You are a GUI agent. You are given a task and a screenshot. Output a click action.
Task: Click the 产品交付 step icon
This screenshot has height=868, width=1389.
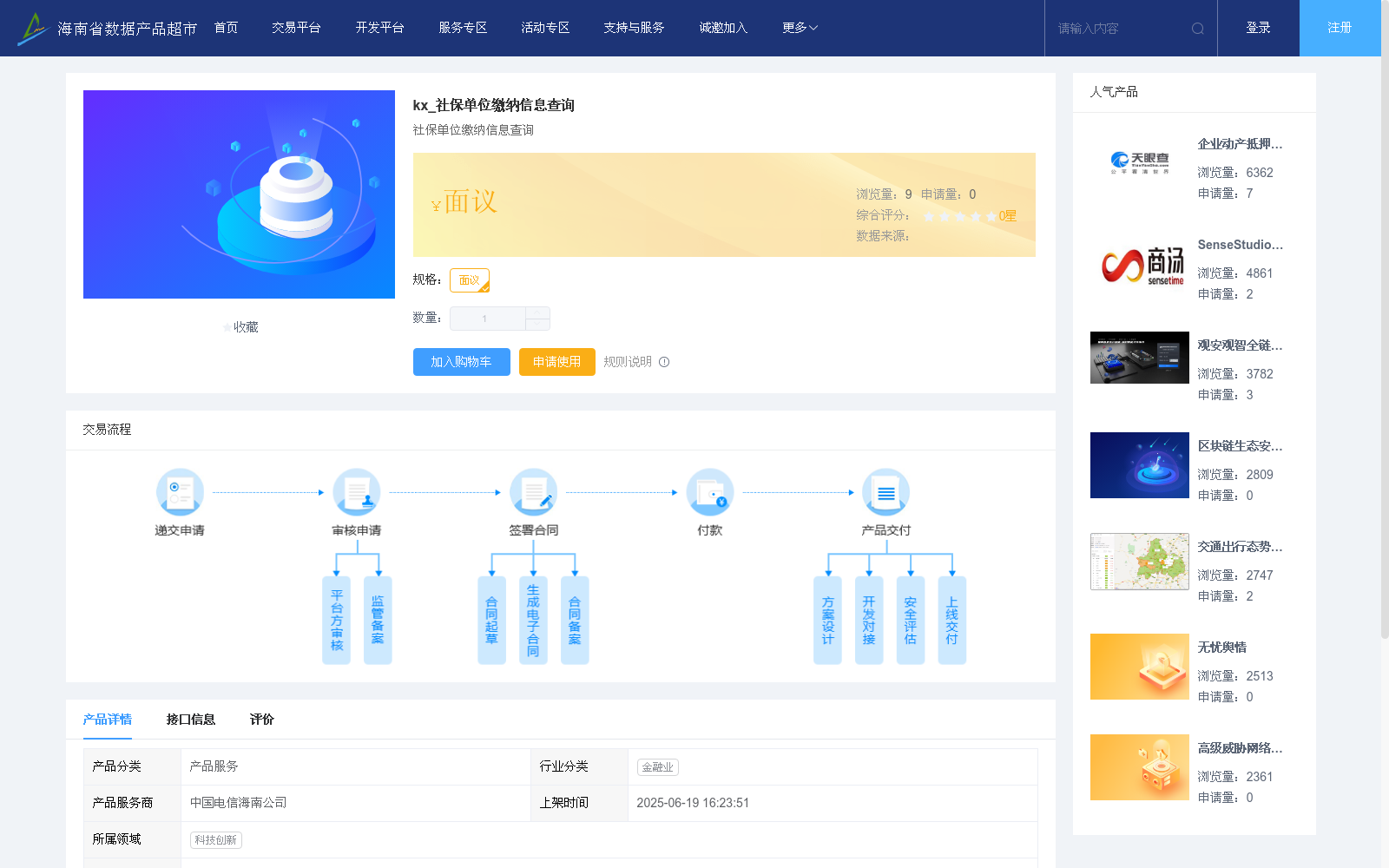coord(885,492)
